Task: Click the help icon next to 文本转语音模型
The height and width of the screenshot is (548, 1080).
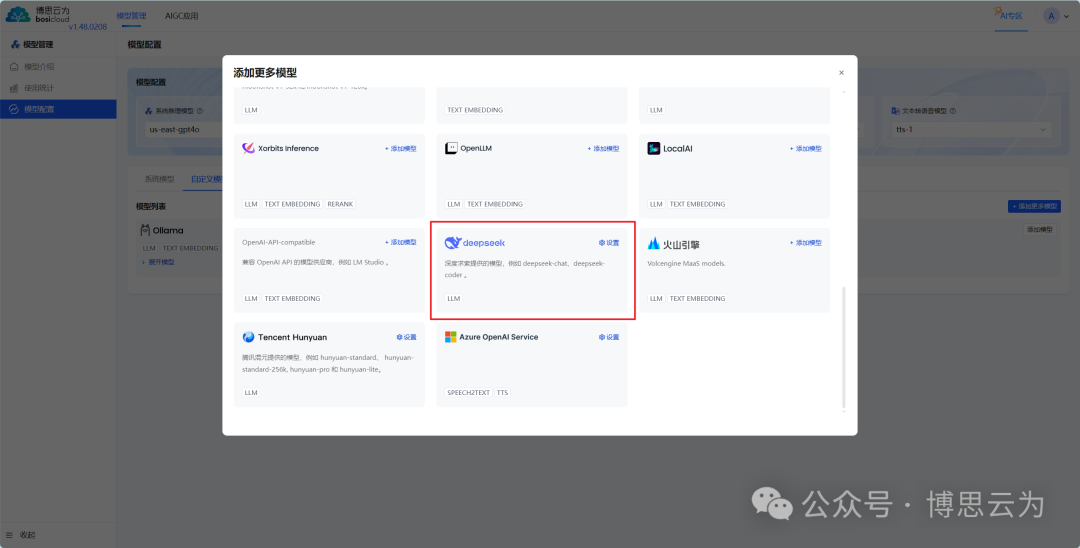Action: coord(953,111)
